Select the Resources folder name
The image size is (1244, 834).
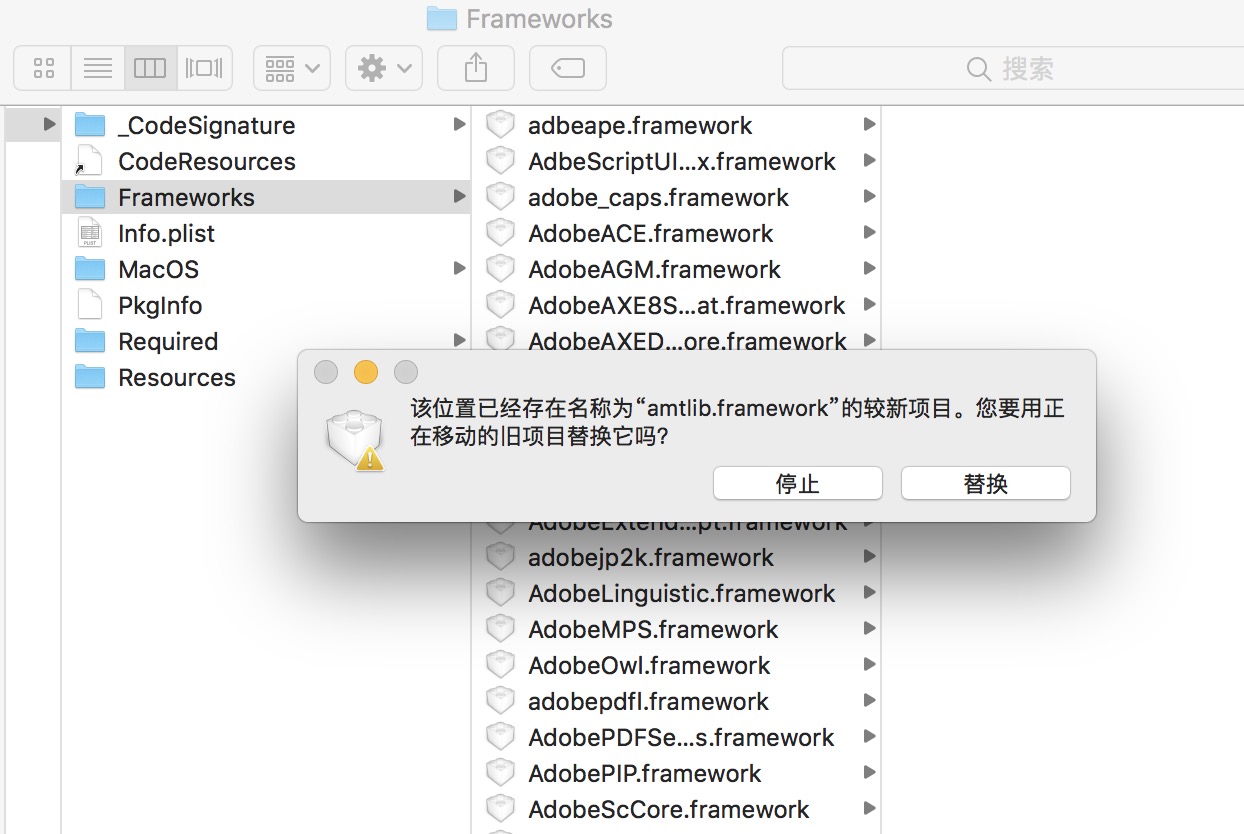pos(177,377)
